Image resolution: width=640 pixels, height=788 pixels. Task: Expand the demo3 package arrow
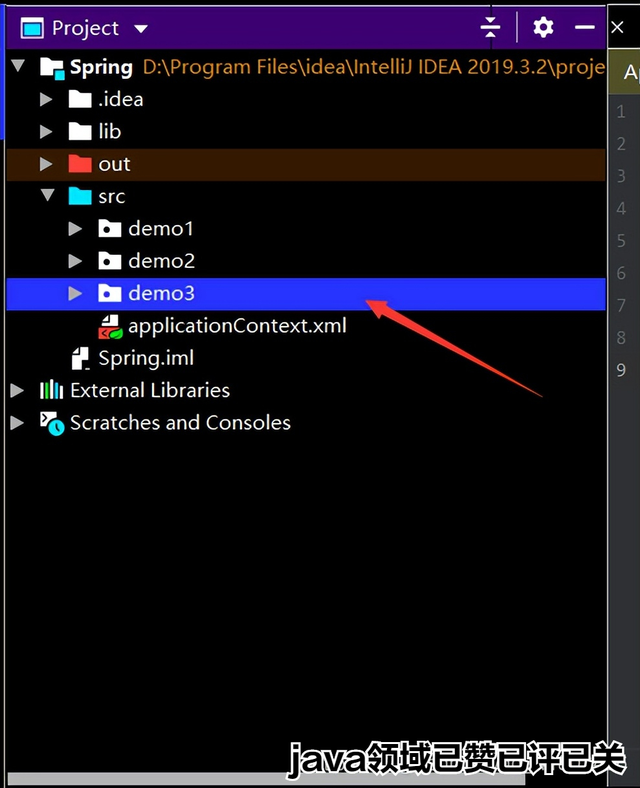(75, 293)
